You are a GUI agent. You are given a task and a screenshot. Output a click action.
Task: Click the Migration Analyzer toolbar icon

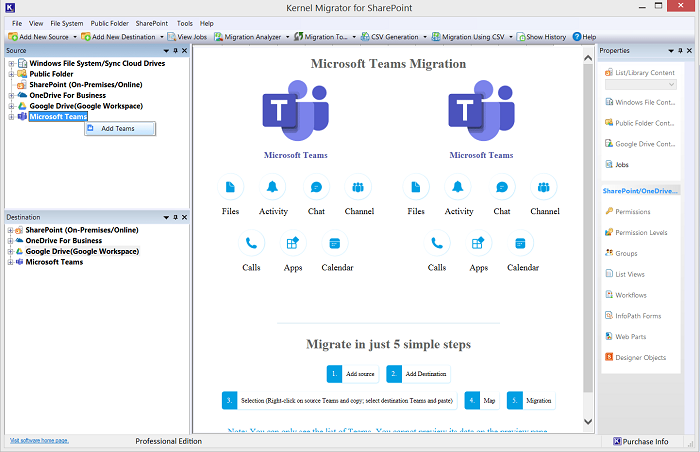(218, 37)
